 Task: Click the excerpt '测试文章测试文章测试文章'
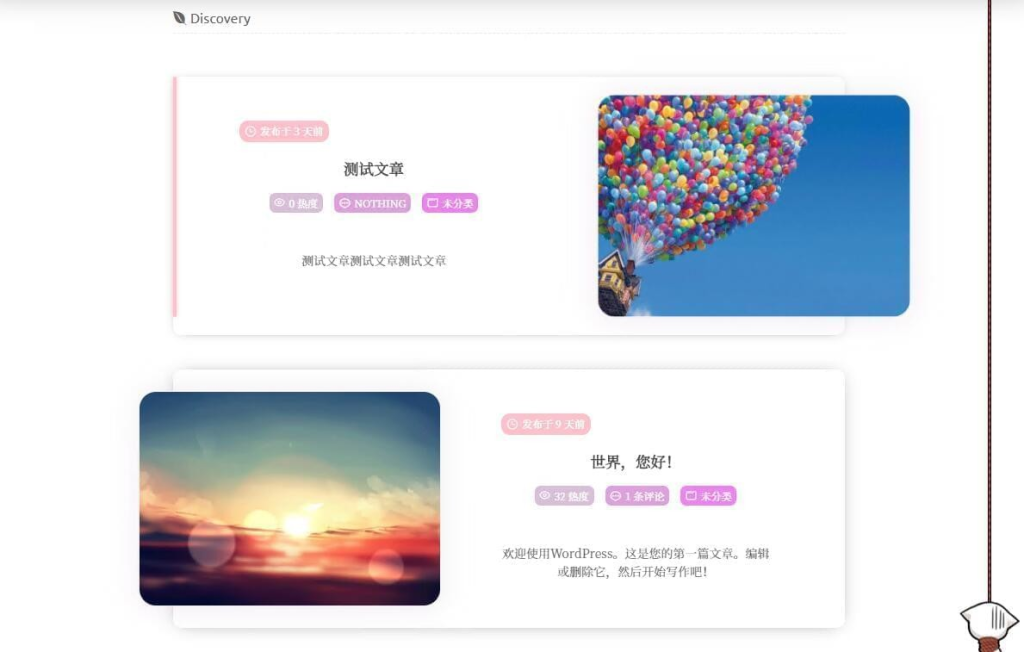click(373, 261)
